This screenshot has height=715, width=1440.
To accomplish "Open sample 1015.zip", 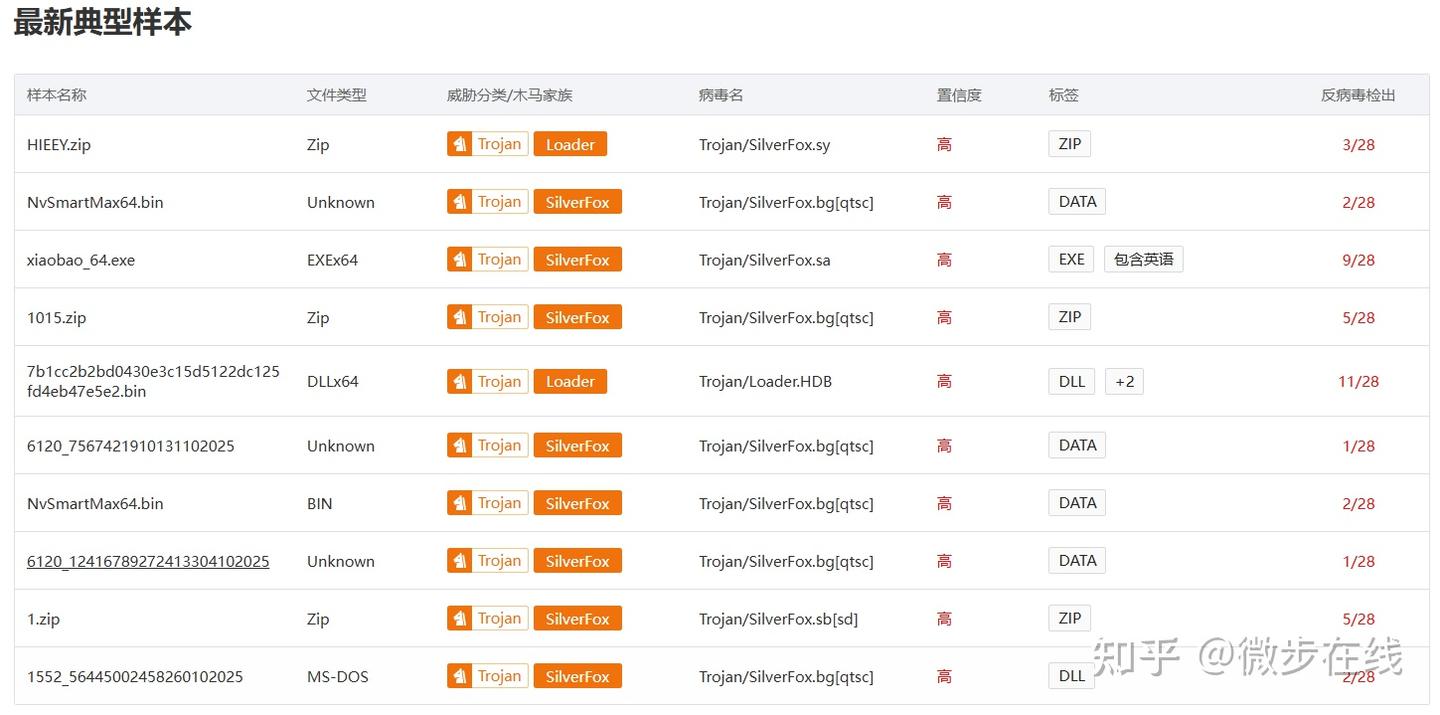I will point(57,318).
